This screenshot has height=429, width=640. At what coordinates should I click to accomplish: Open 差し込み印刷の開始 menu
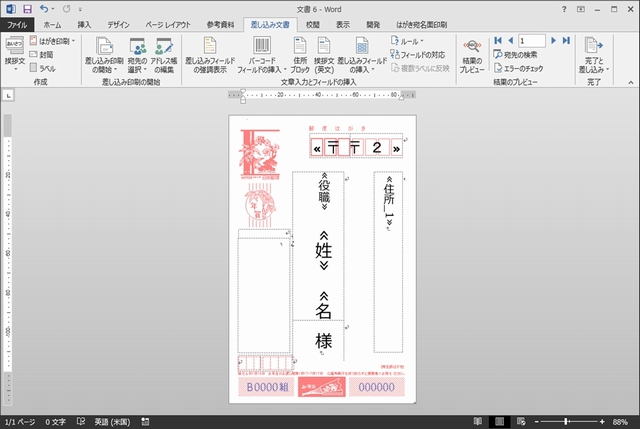104,55
